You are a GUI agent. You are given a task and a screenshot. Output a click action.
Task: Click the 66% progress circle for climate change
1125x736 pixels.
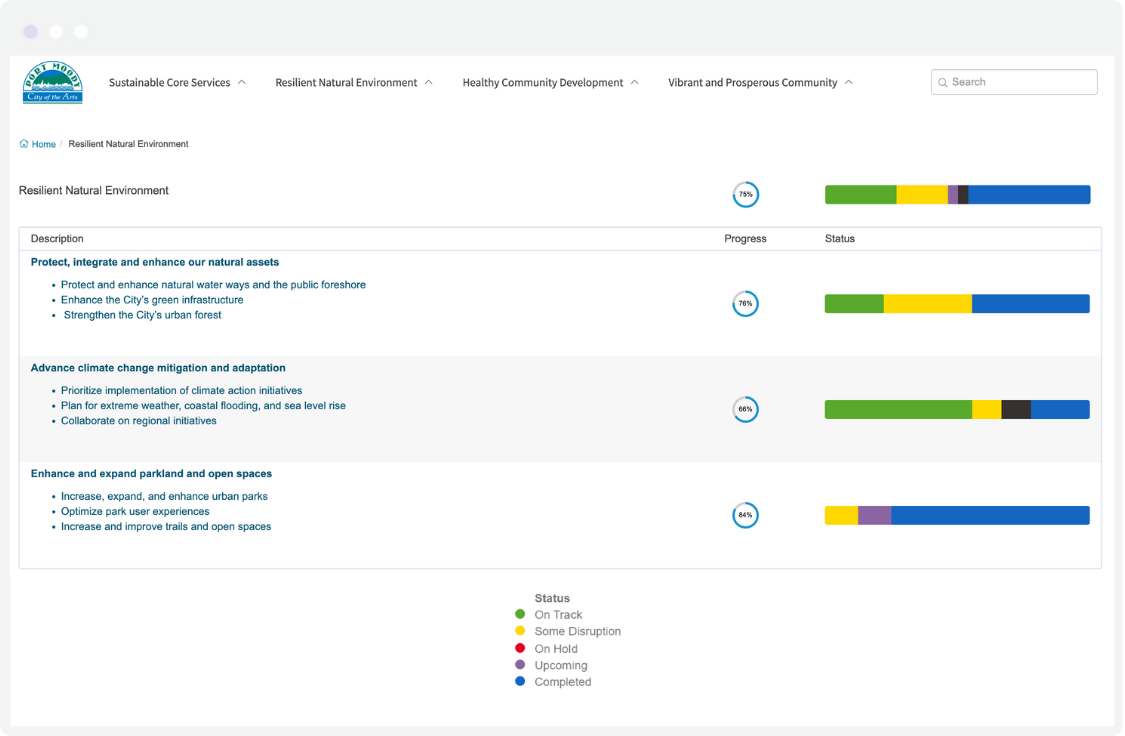click(745, 409)
